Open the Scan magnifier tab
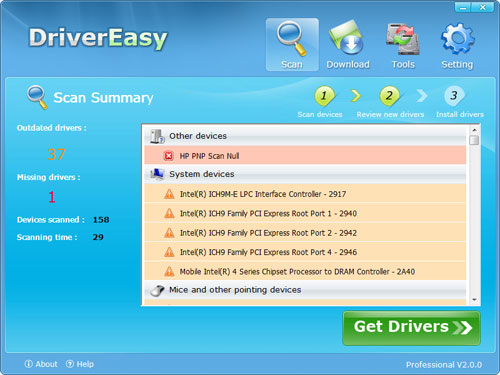Image resolution: width=500 pixels, height=375 pixels. [292, 44]
